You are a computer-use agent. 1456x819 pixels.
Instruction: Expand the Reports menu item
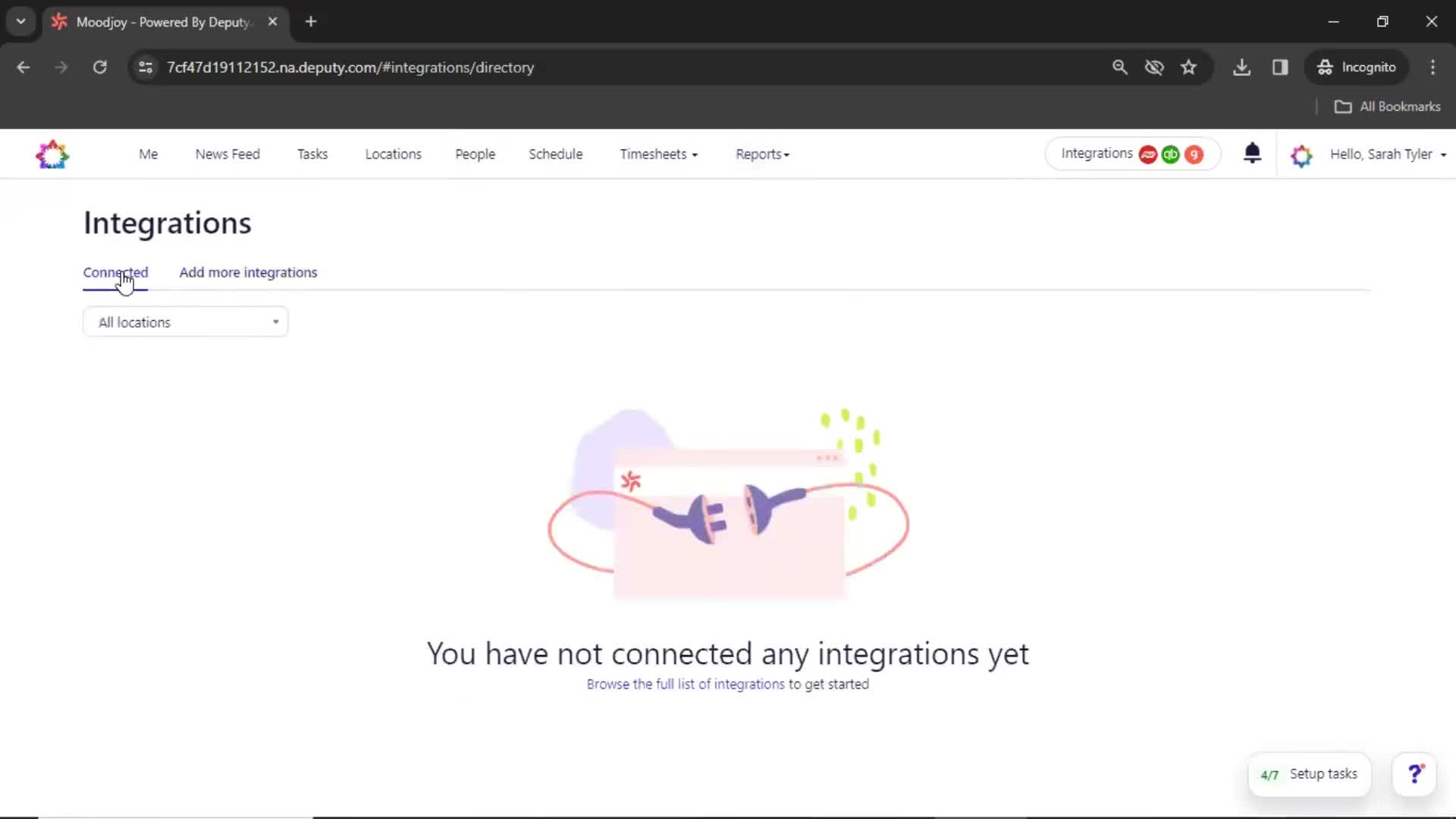(762, 154)
